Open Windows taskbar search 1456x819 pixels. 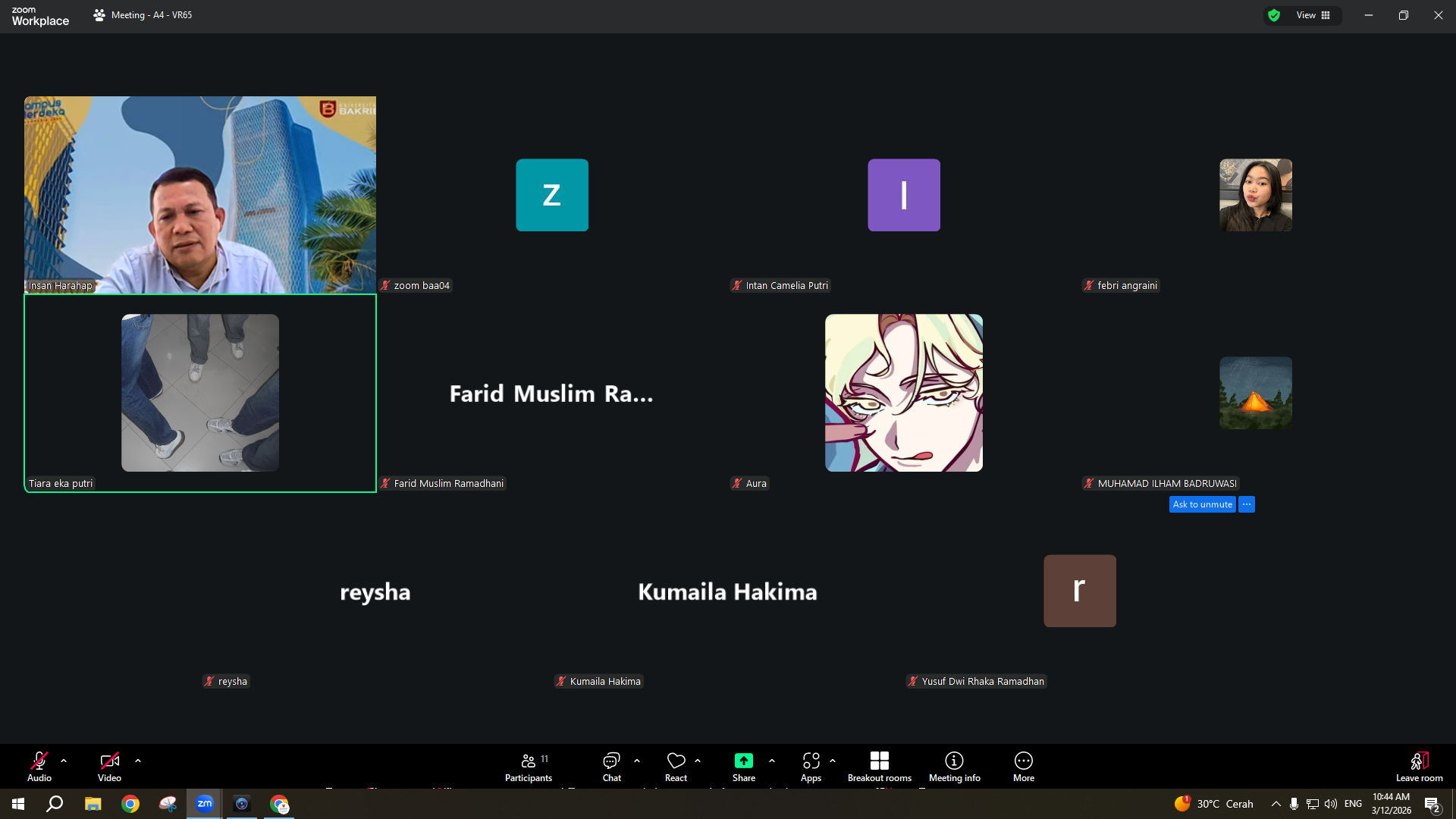point(55,804)
